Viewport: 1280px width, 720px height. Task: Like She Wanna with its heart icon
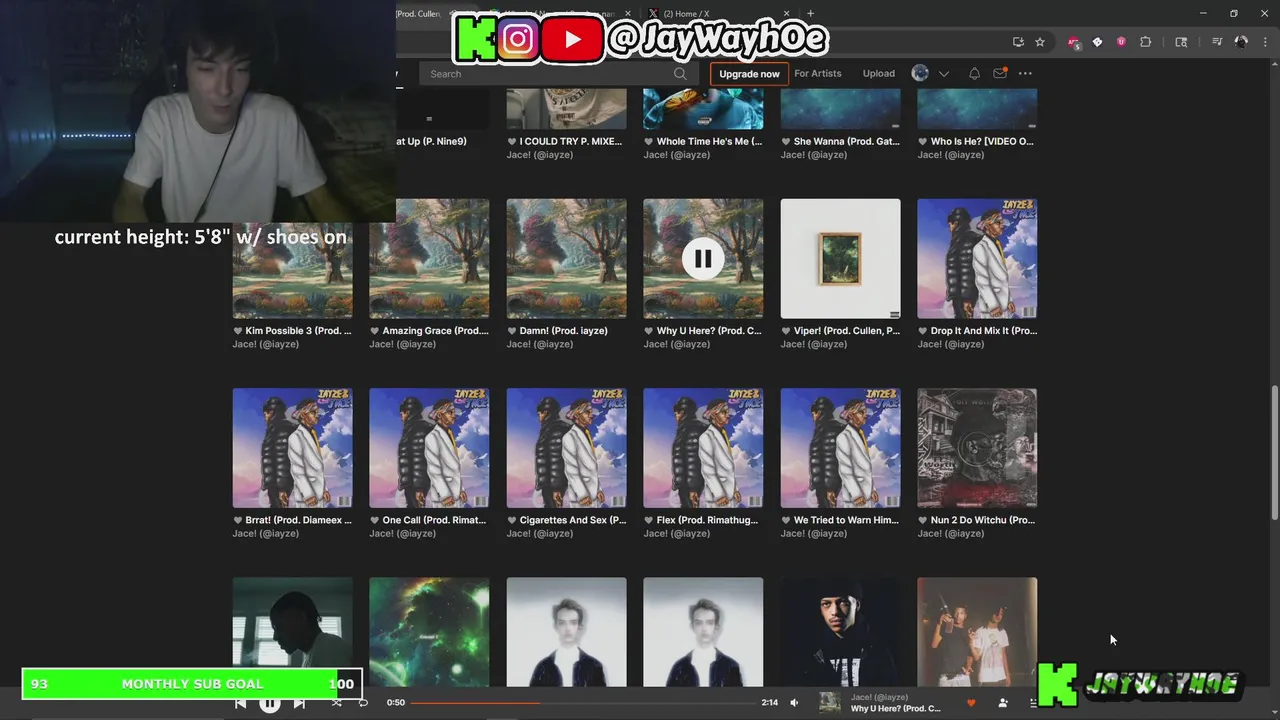click(786, 142)
